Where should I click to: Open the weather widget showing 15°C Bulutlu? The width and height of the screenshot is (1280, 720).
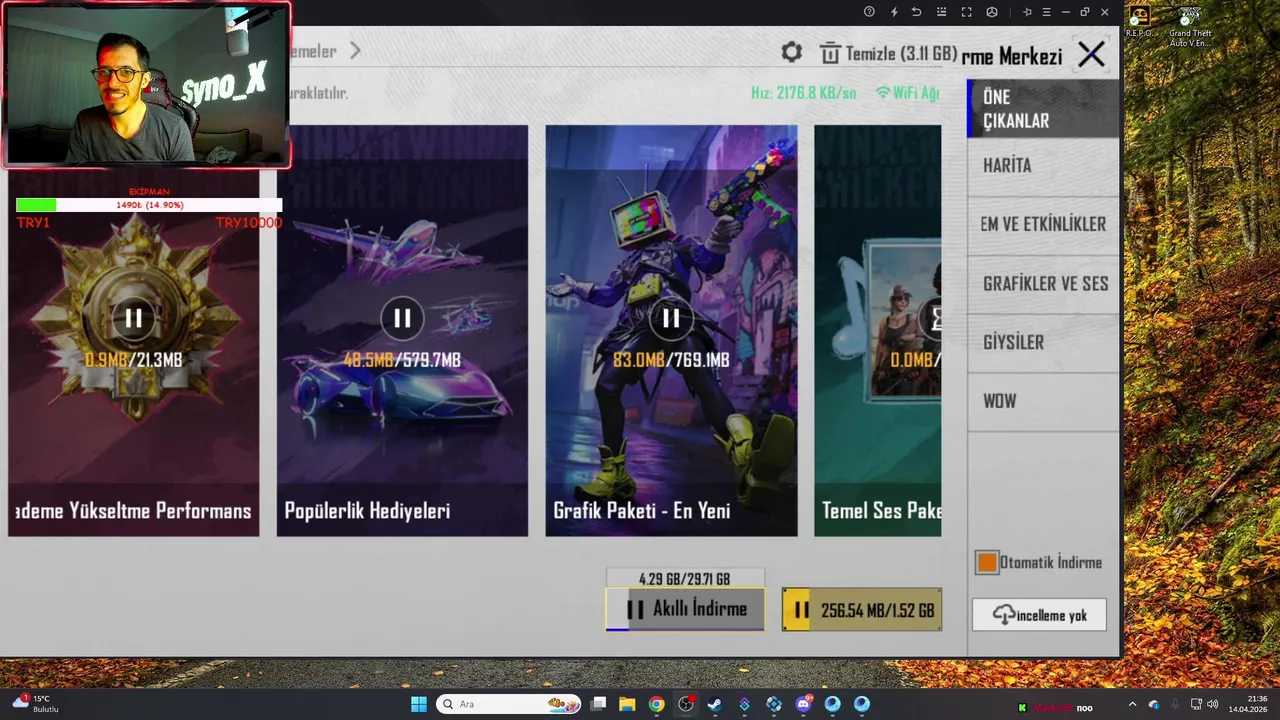pos(36,704)
